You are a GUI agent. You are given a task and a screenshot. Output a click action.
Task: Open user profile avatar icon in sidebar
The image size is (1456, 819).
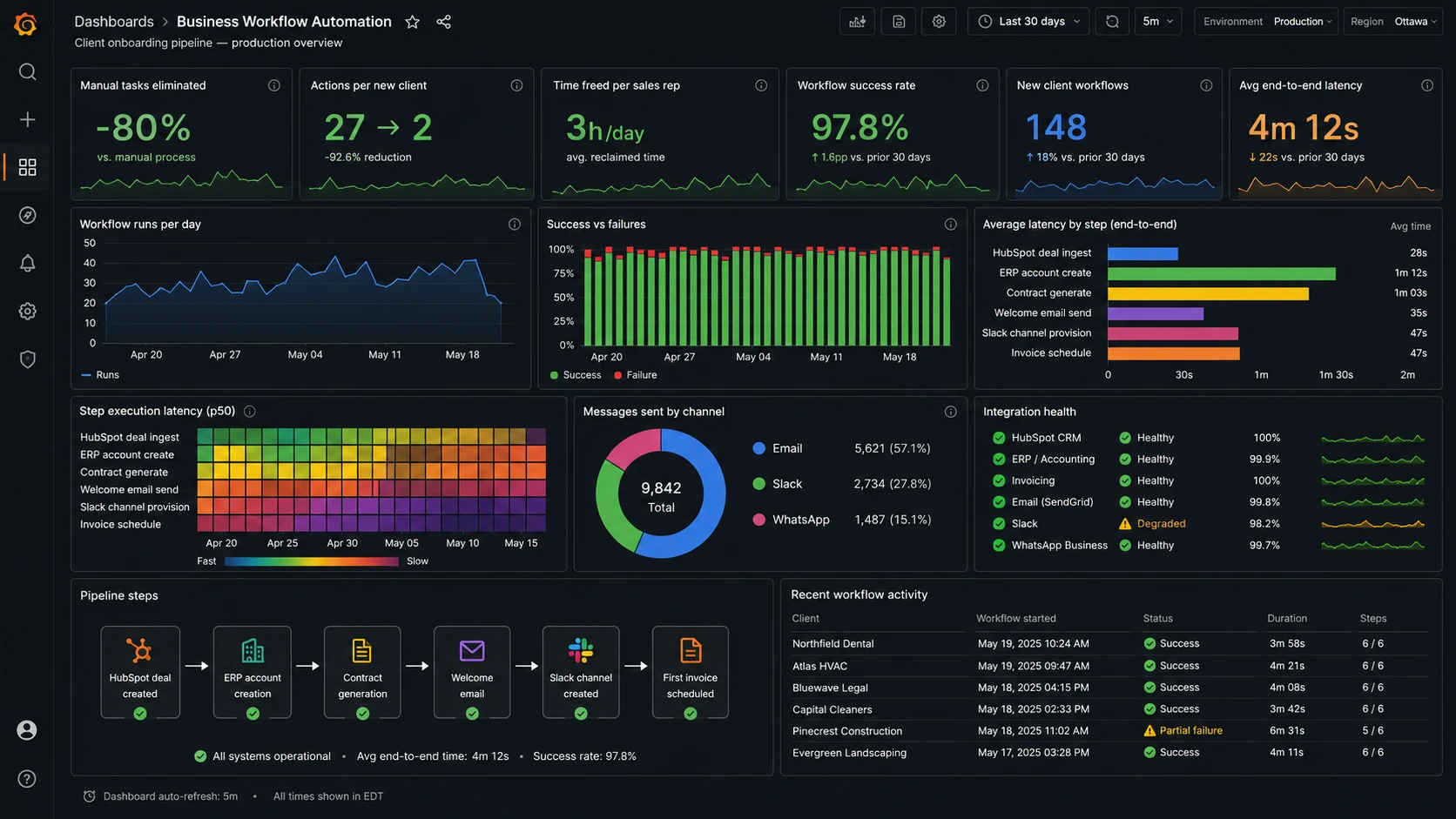pyautogui.click(x=27, y=730)
